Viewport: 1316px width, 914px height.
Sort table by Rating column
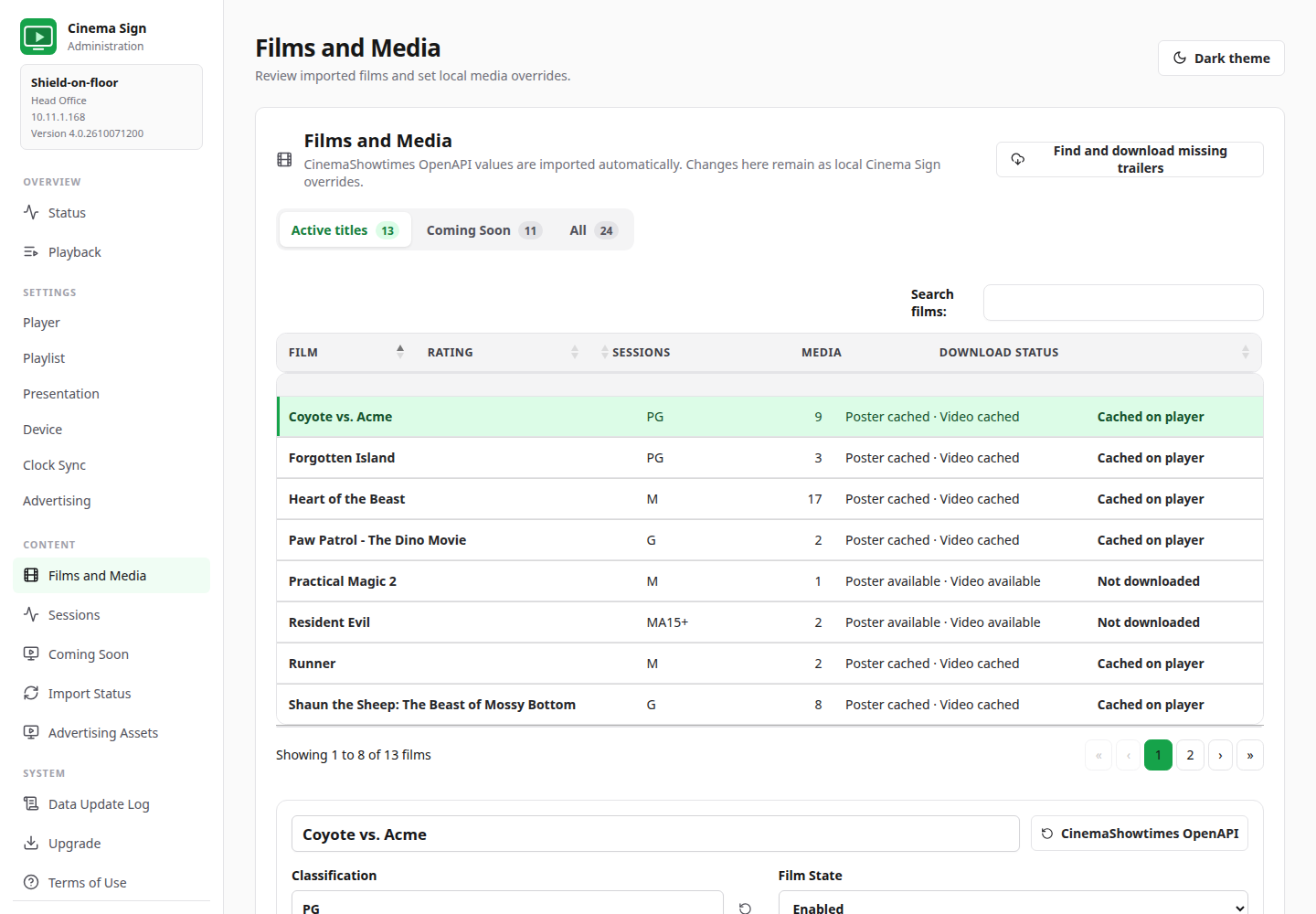(x=503, y=352)
